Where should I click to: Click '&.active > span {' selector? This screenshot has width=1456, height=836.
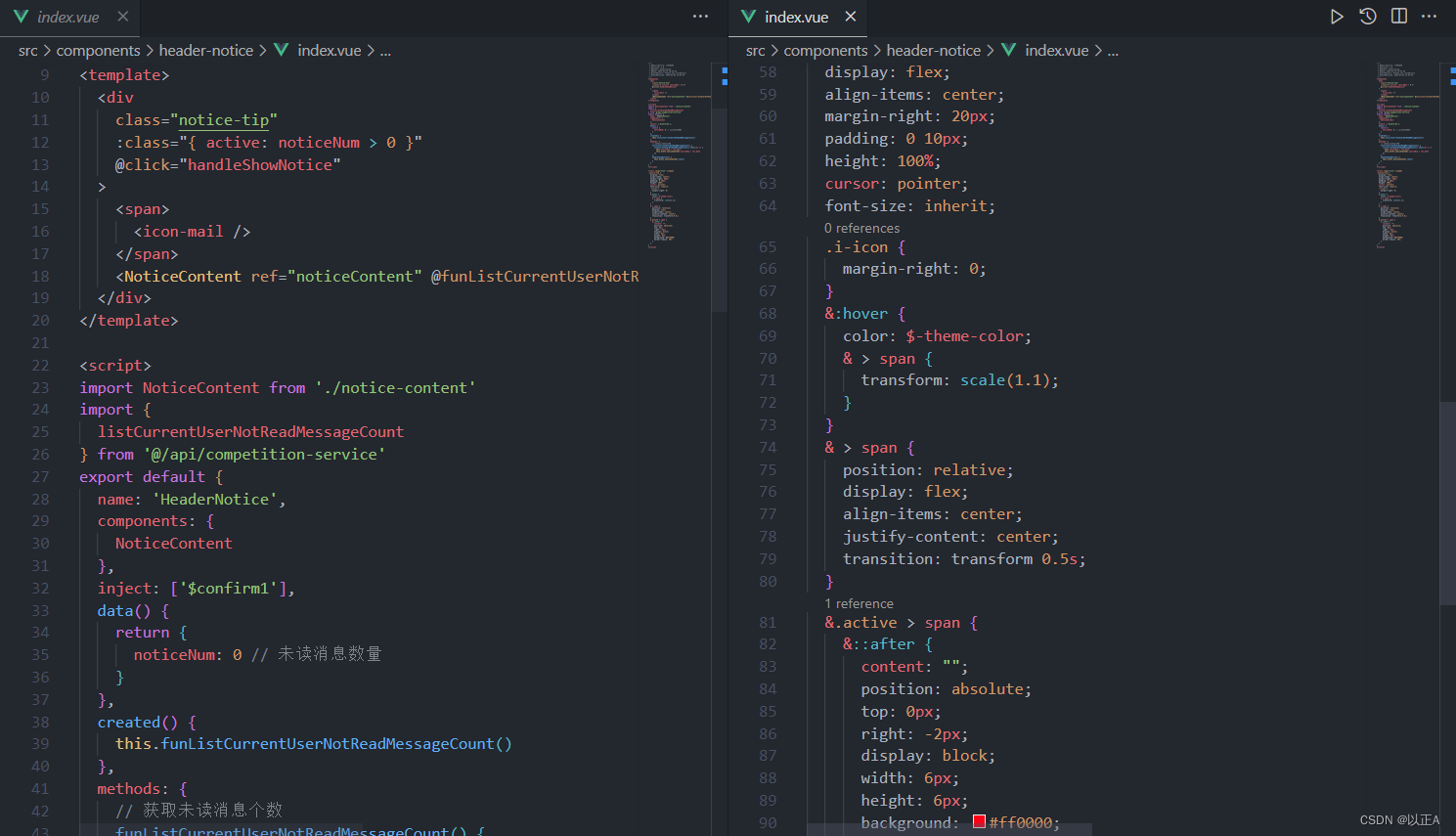coord(902,623)
